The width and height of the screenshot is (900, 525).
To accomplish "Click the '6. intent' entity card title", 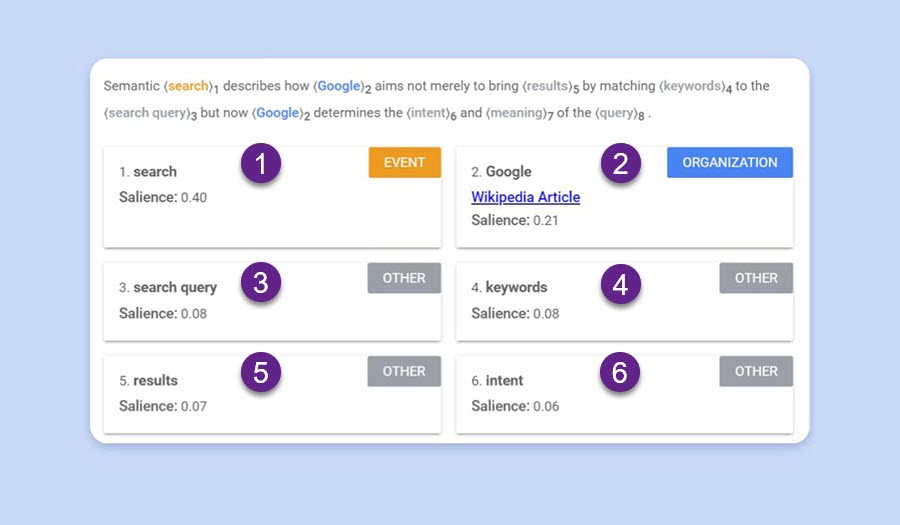I will (x=497, y=380).
